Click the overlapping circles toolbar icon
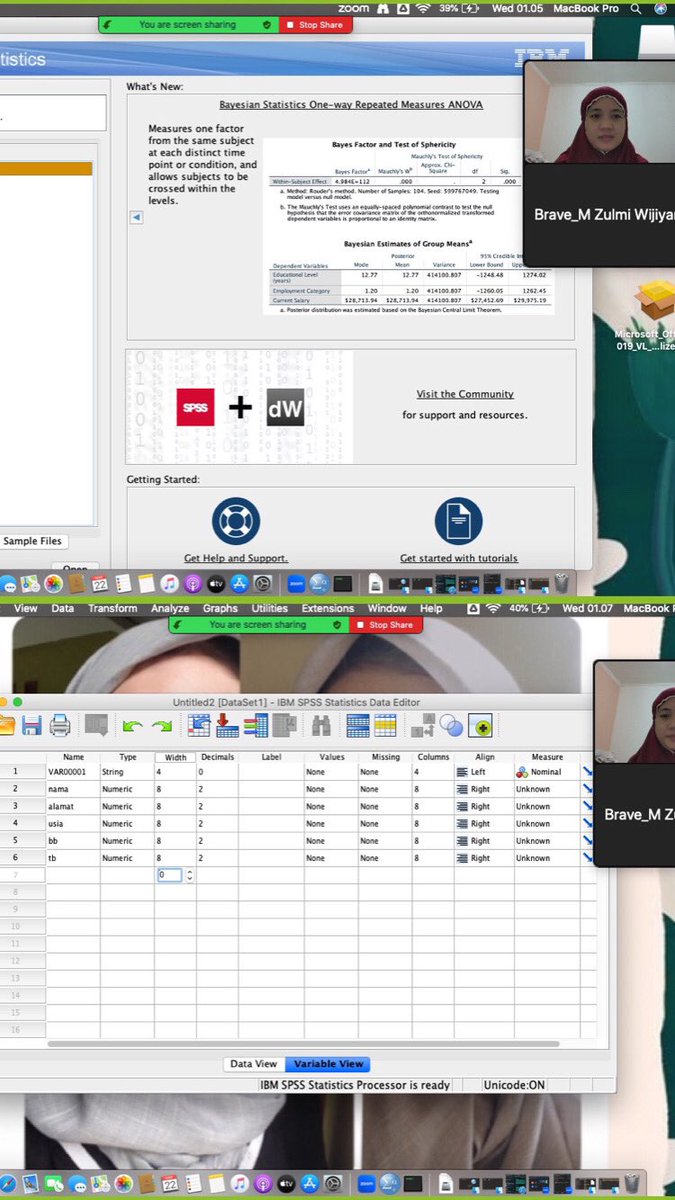The width and height of the screenshot is (675, 1200). (450, 726)
